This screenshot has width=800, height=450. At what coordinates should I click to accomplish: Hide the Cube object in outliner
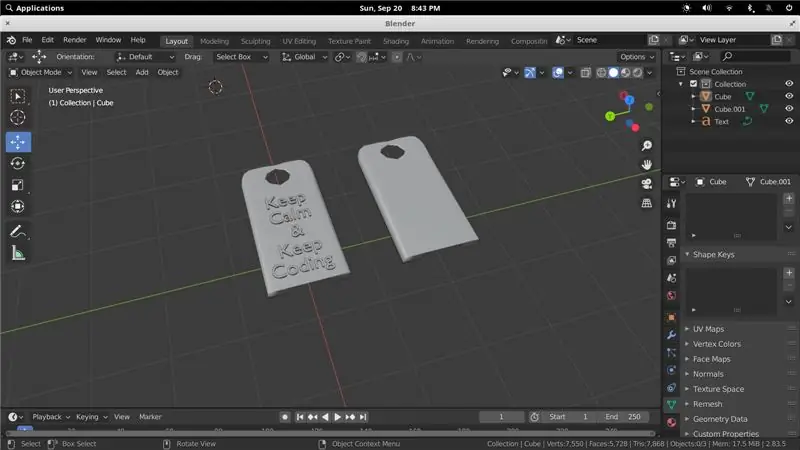click(789, 96)
